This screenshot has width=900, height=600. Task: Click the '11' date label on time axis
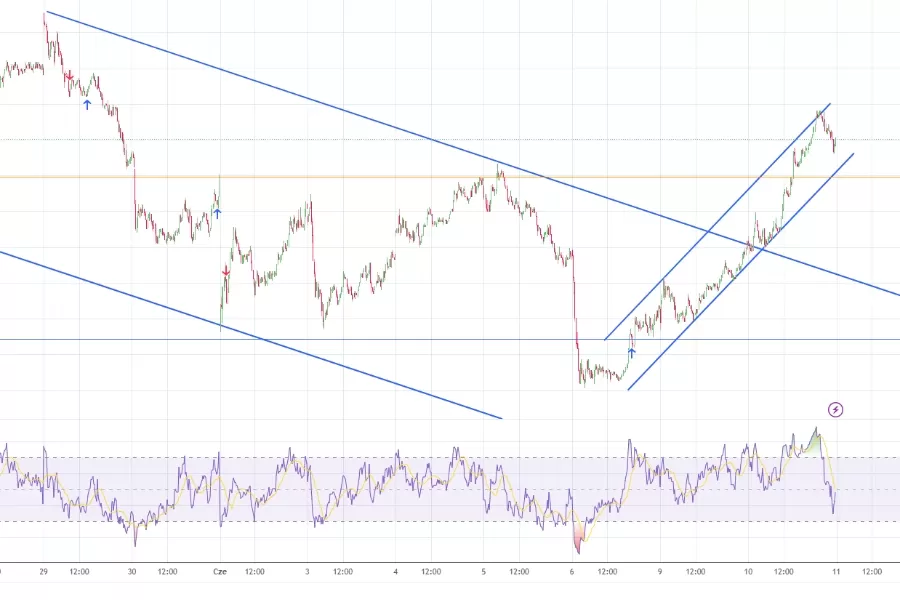(836, 571)
